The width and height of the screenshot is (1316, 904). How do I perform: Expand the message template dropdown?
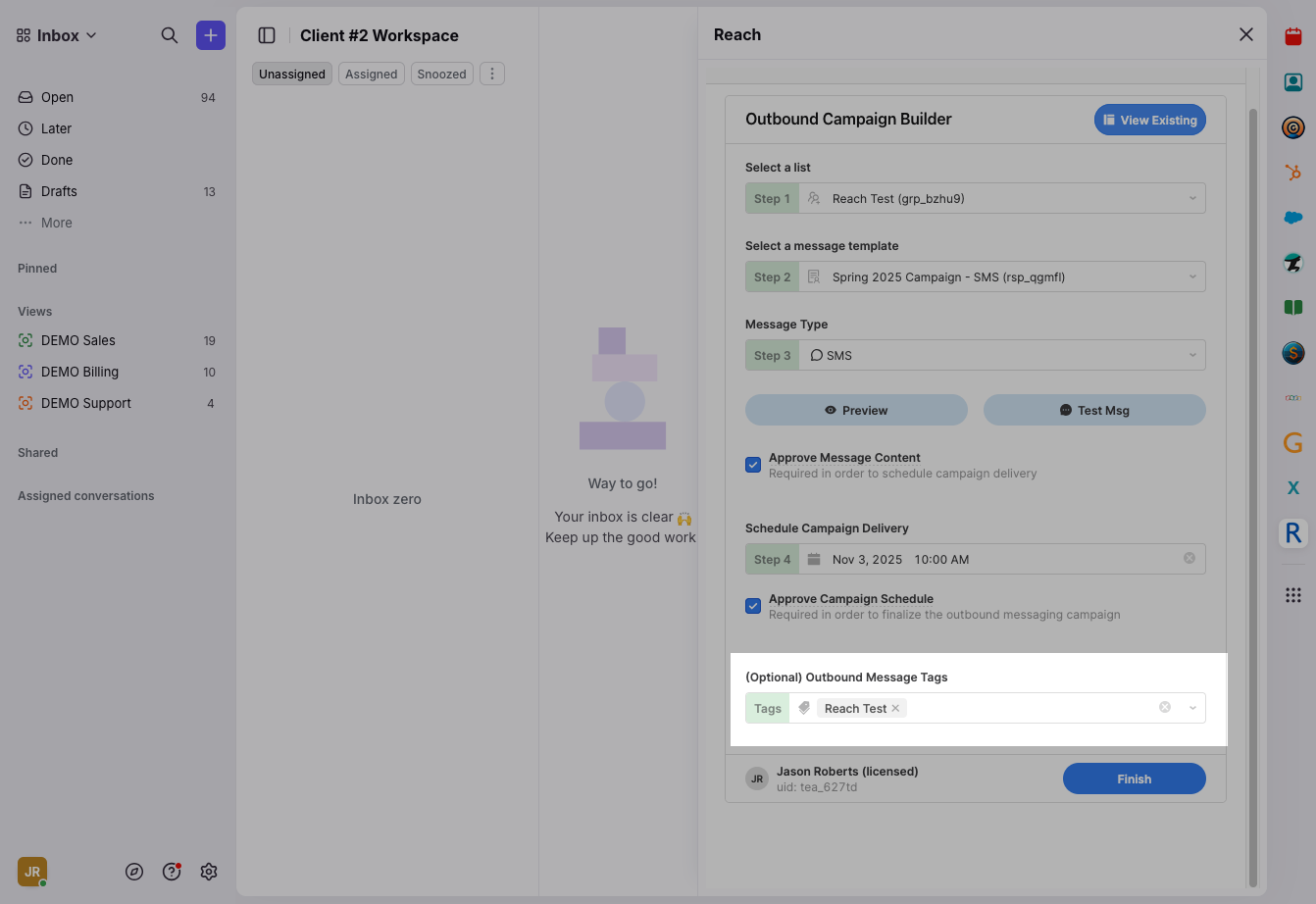(x=1000, y=276)
